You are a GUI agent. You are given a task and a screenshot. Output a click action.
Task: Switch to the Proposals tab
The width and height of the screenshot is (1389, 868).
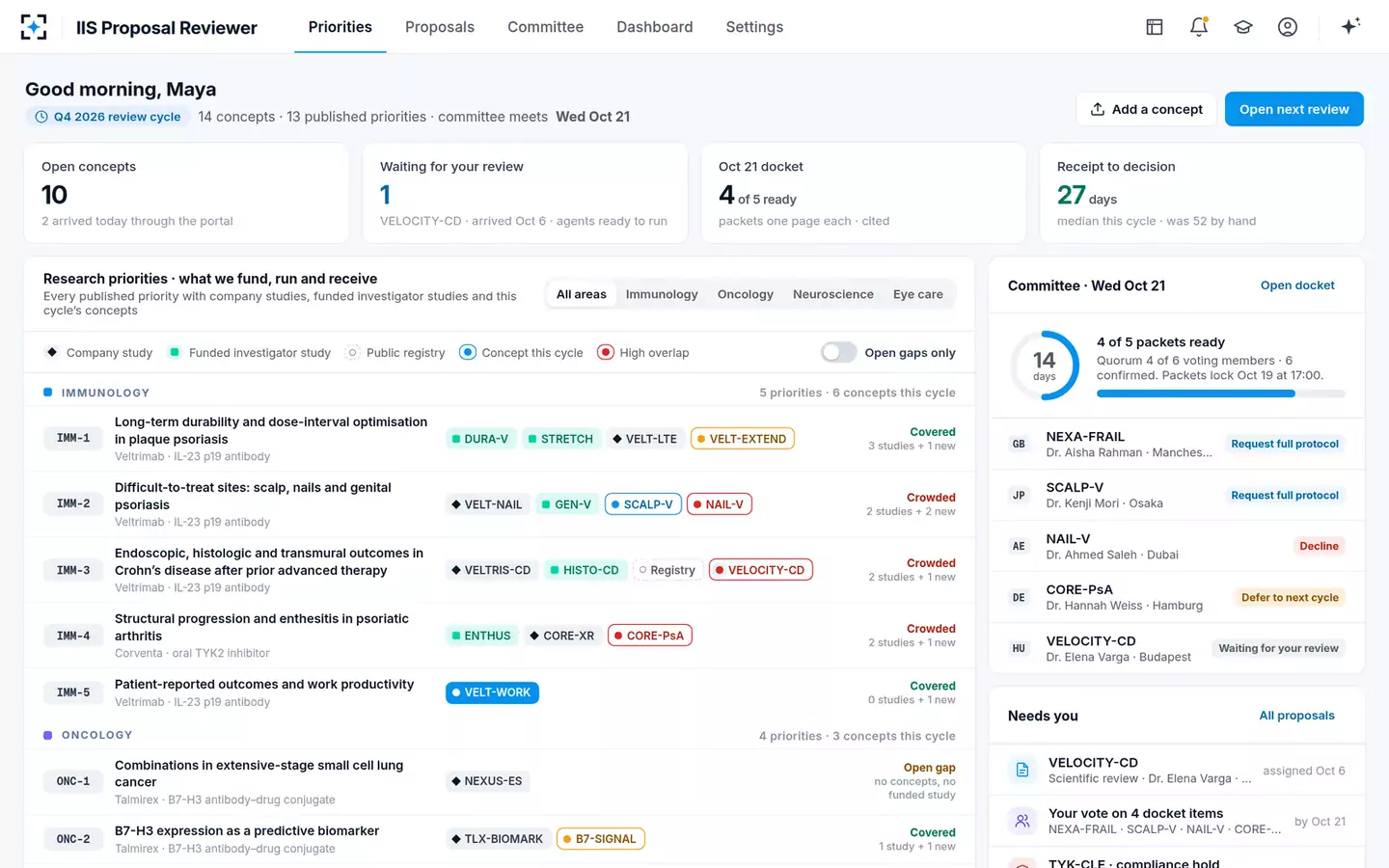pyautogui.click(x=440, y=27)
